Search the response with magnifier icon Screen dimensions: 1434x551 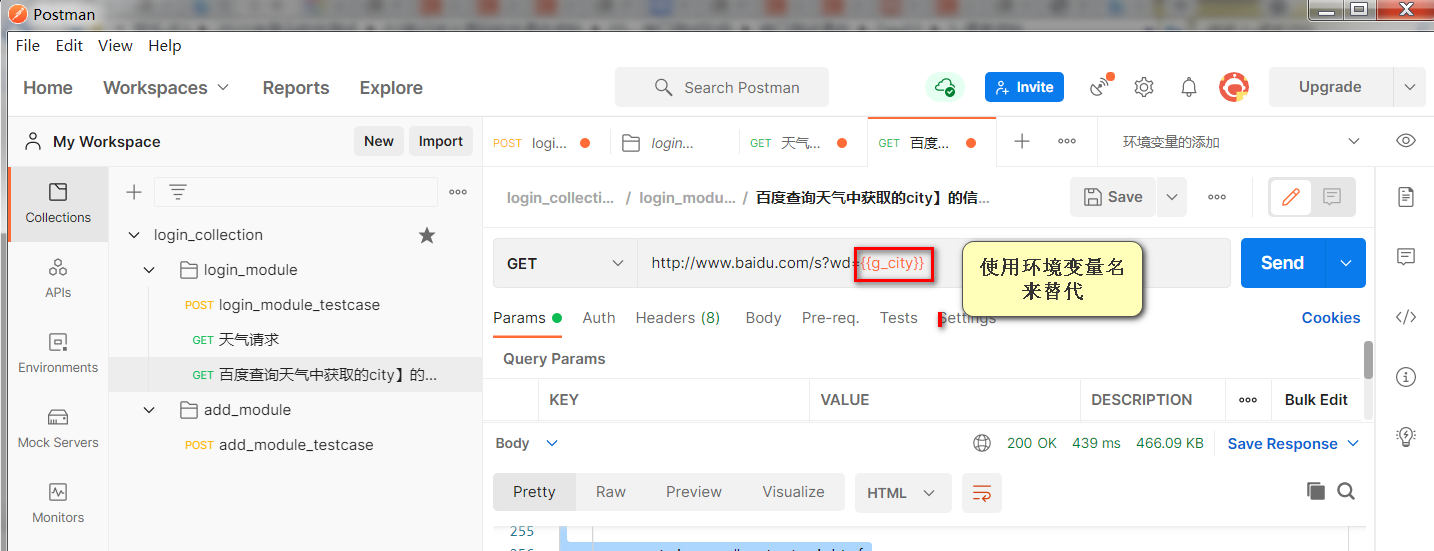coord(1346,491)
